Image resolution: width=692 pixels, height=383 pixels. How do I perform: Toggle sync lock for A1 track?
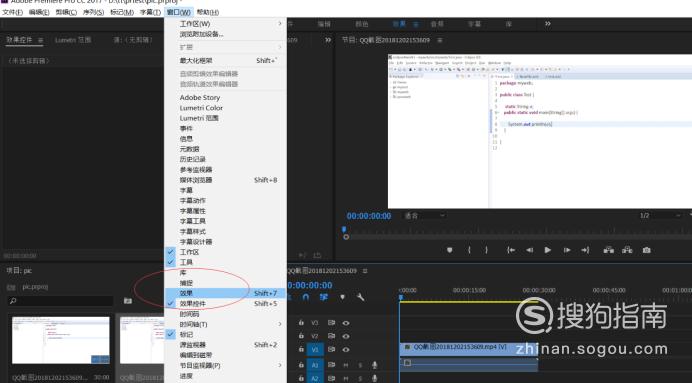331,365
